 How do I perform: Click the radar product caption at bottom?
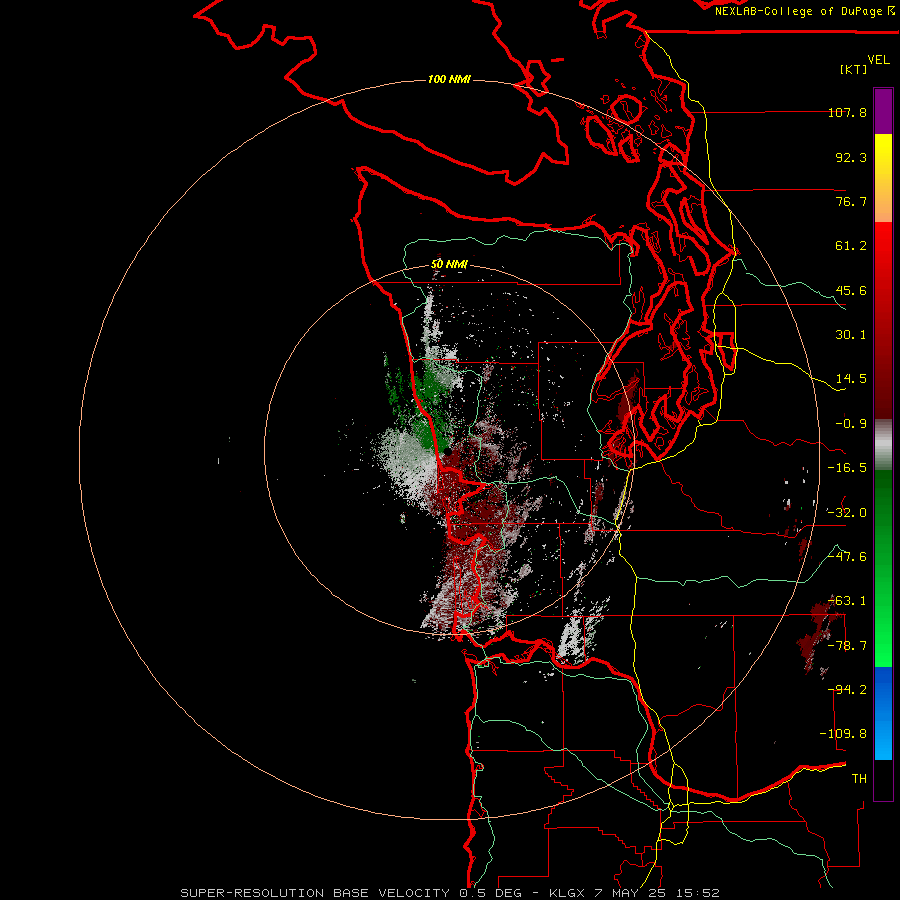450,893
